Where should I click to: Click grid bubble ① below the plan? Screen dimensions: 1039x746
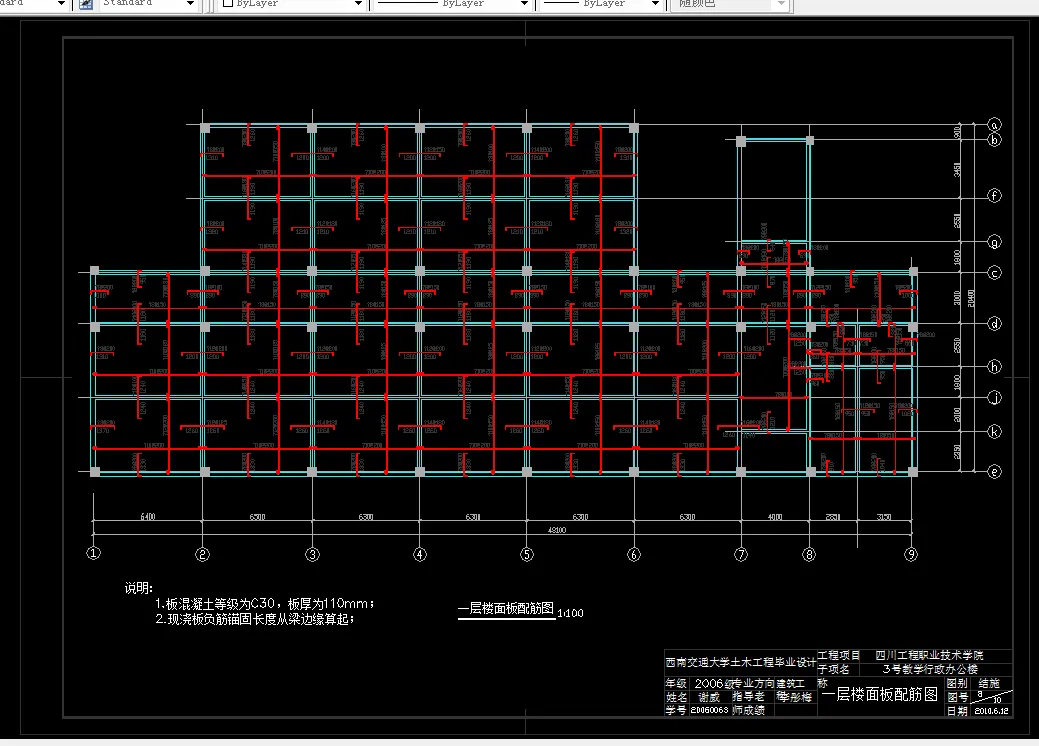94,552
